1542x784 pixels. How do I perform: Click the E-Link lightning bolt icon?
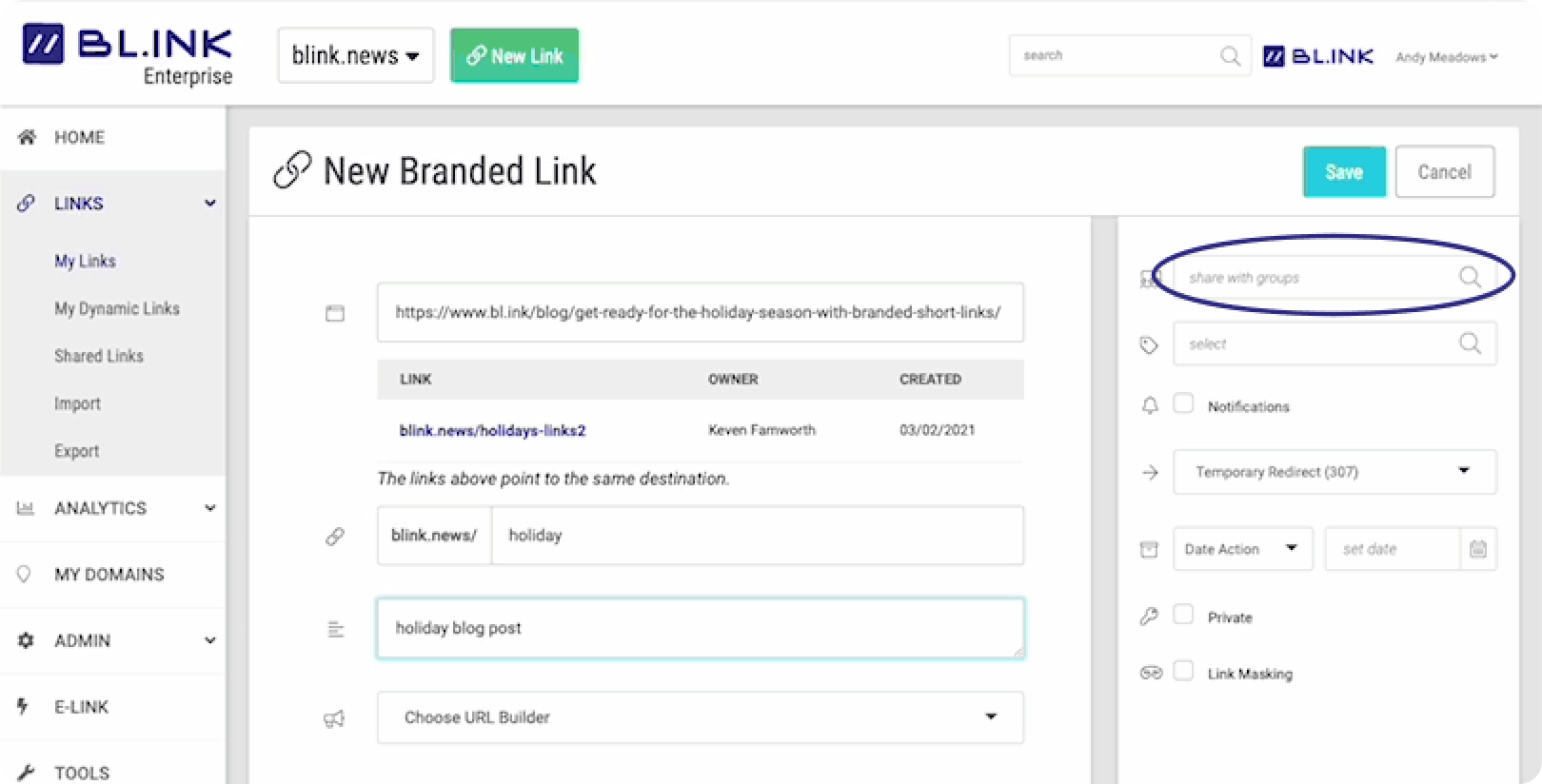(x=23, y=706)
